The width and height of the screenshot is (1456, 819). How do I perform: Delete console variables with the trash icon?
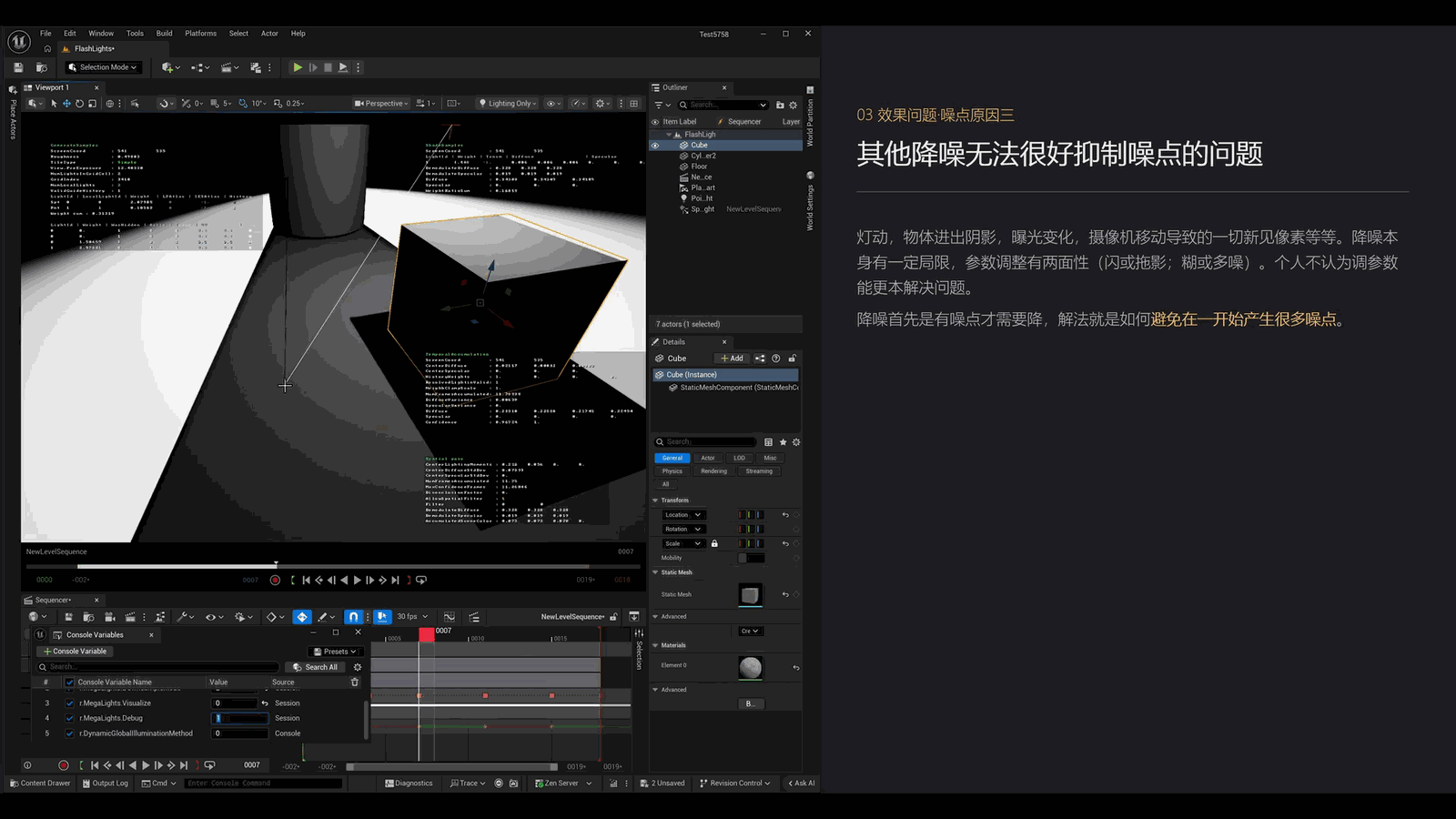pos(355,682)
